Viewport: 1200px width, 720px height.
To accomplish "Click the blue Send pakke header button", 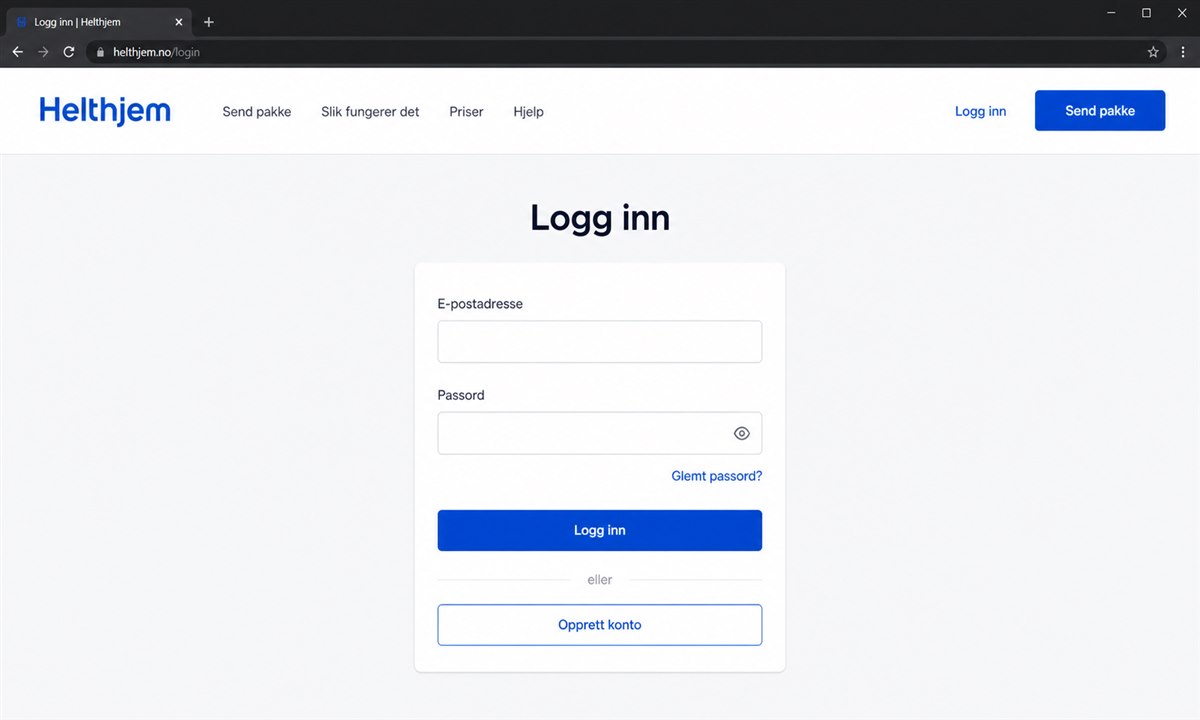I will click(x=1100, y=111).
